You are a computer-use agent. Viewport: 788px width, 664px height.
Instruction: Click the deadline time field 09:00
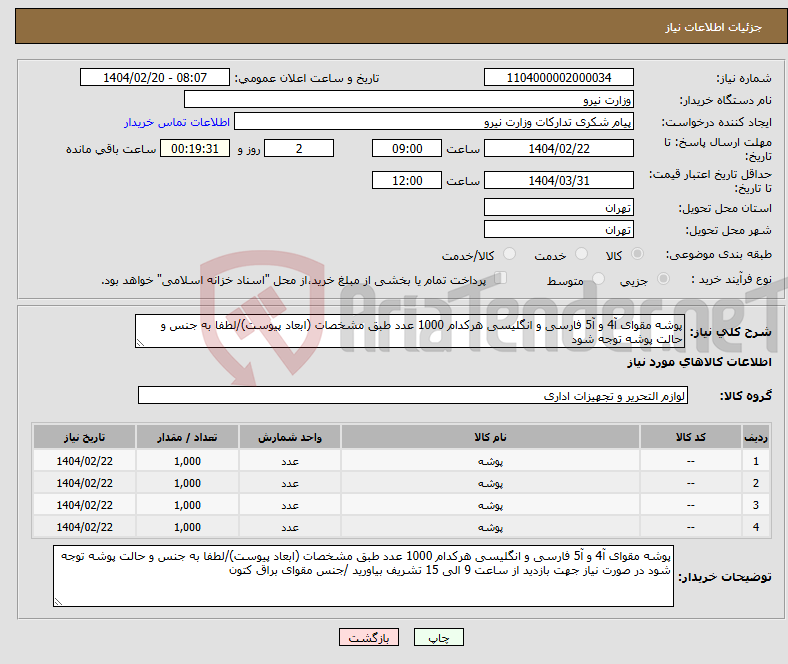pyautogui.click(x=407, y=148)
